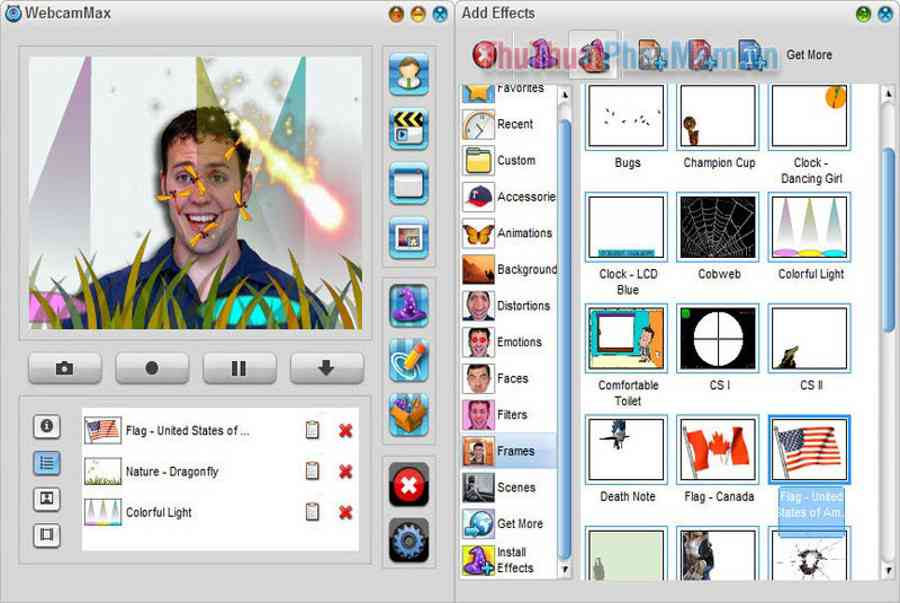The width and height of the screenshot is (900, 603).
Task: Switch to the effects list view toggle
Action: coord(46,462)
